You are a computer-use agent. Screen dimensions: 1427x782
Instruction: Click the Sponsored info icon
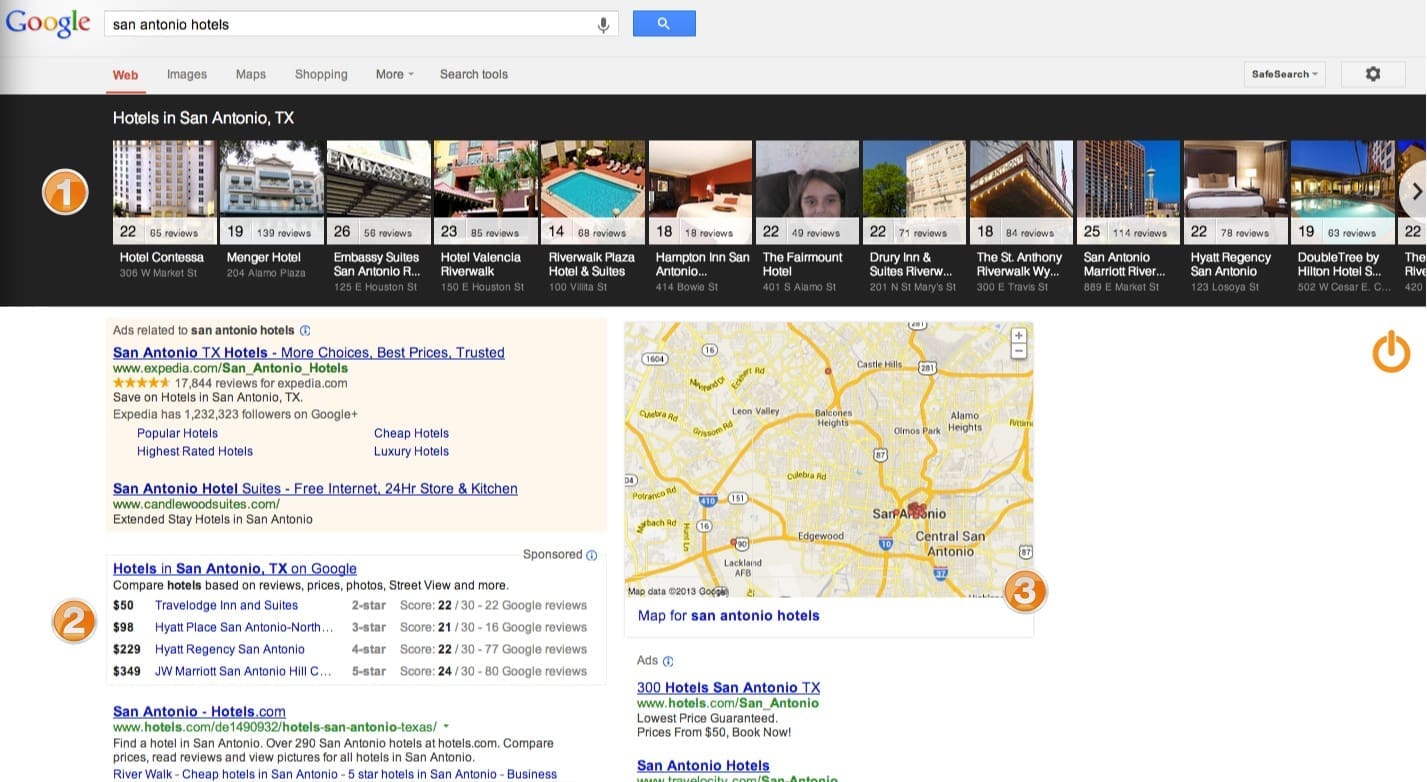coord(592,555)
